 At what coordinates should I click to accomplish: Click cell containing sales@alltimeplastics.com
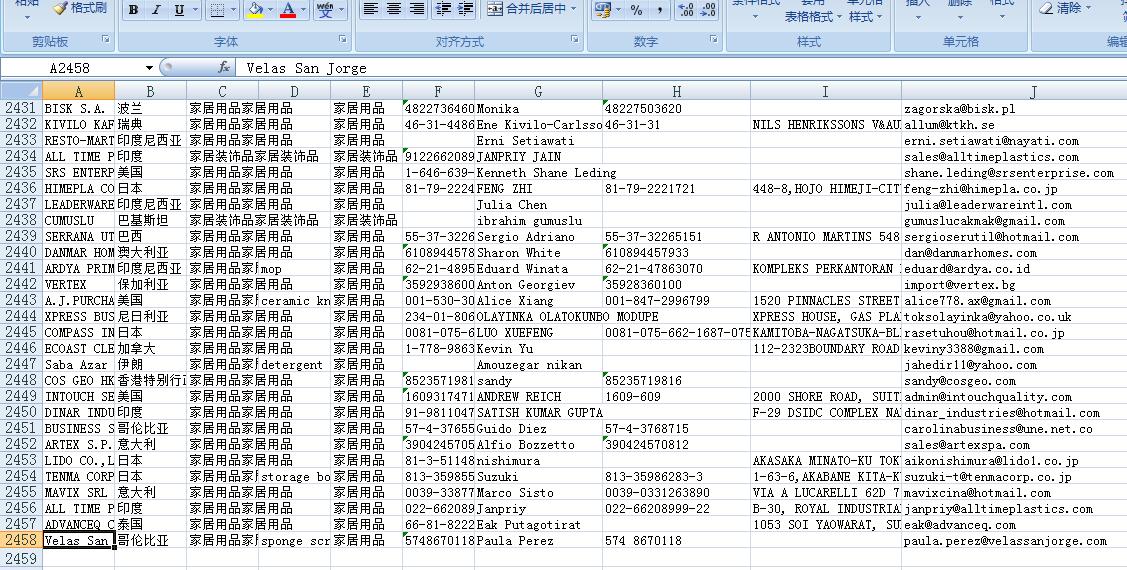click(x=1014, y=157)
